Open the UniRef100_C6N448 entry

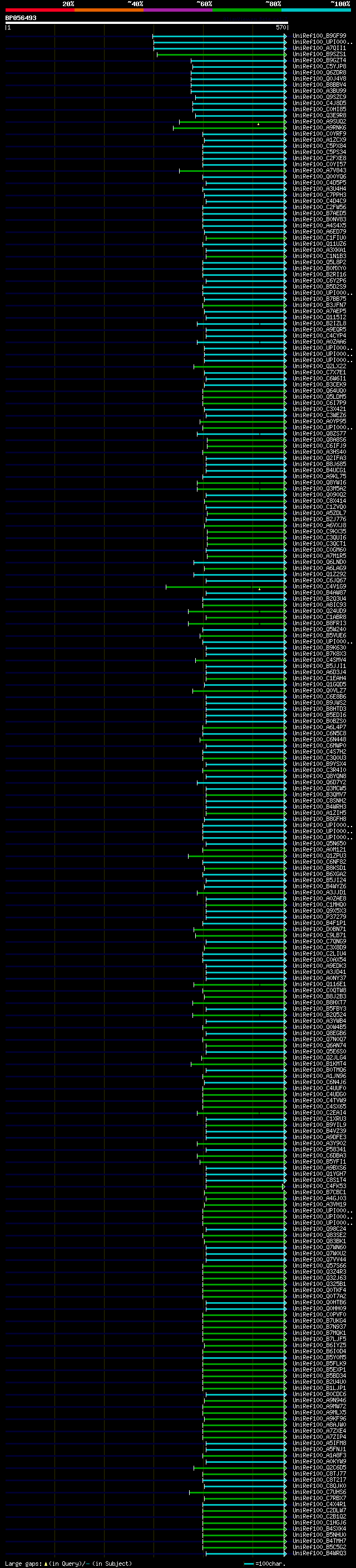[319, 740]
